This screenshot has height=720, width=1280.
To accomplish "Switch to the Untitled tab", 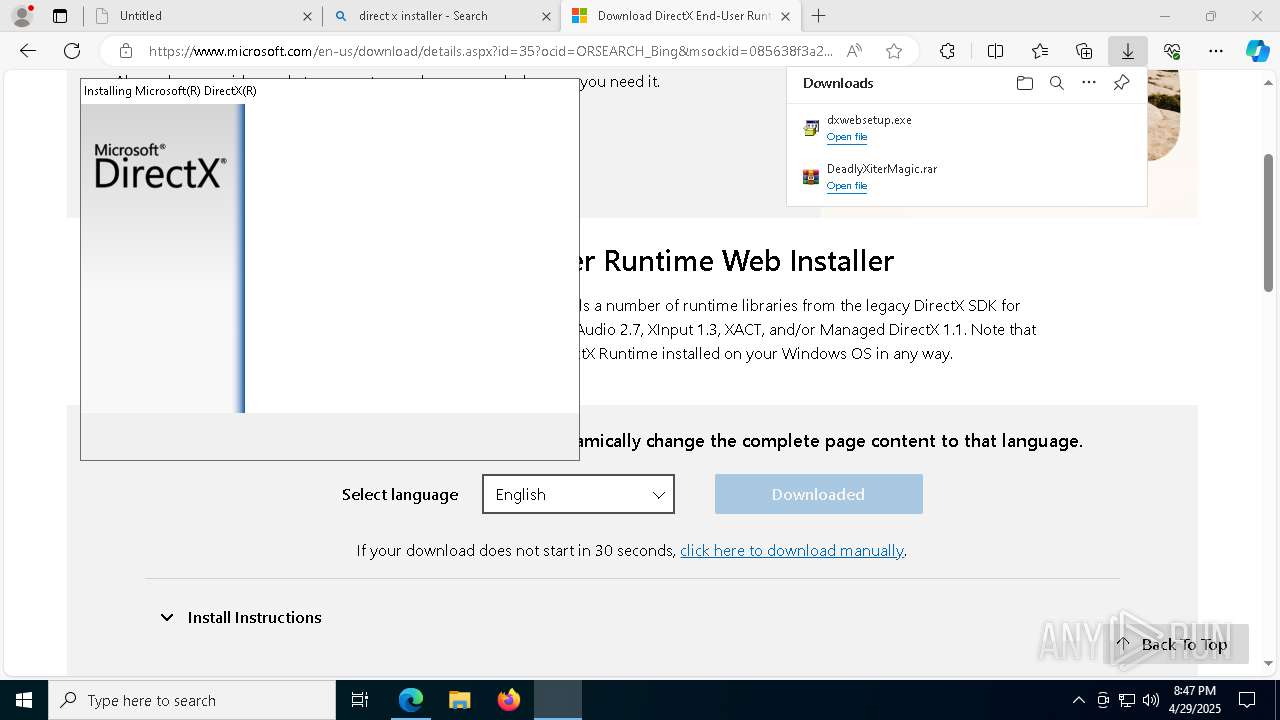I will click(x=202, y=16).
